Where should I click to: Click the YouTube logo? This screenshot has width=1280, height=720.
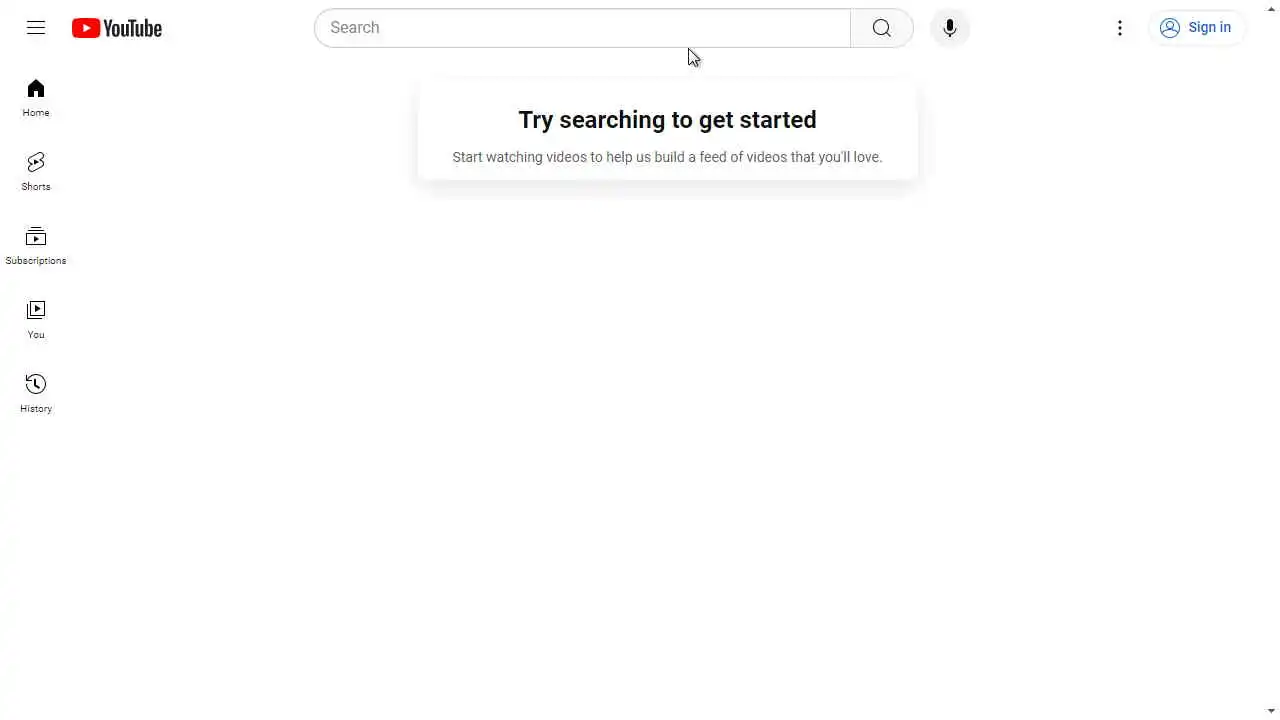pos(117,28)
